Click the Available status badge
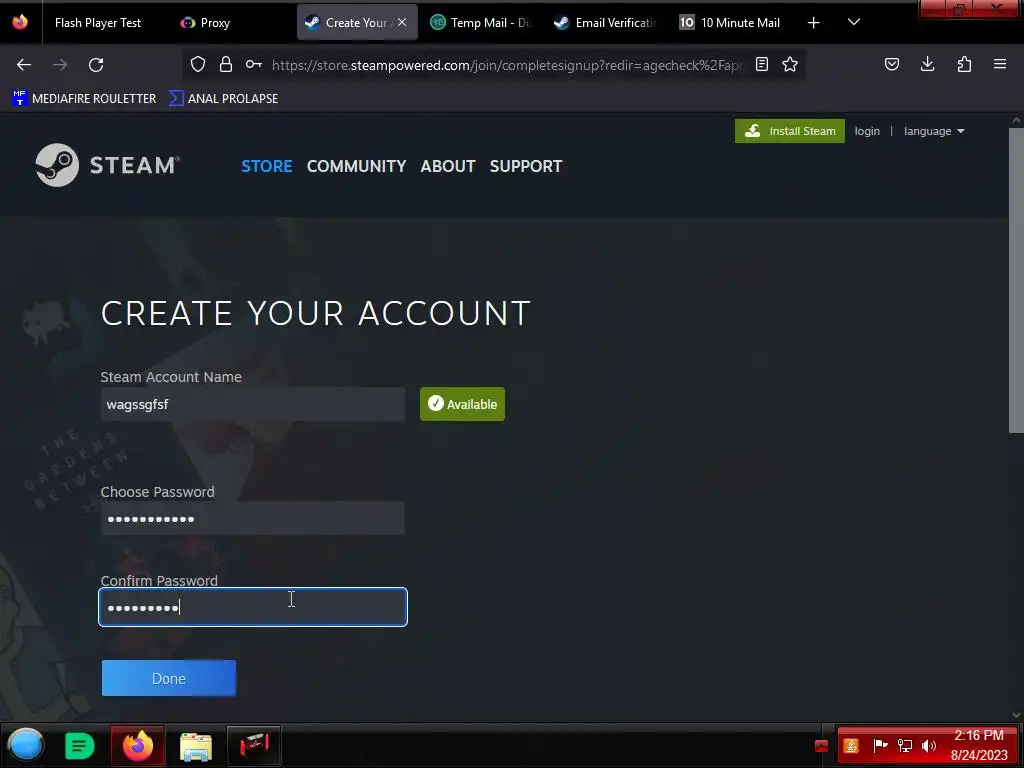Screen dimensions: 1024x768 [462, 404]
